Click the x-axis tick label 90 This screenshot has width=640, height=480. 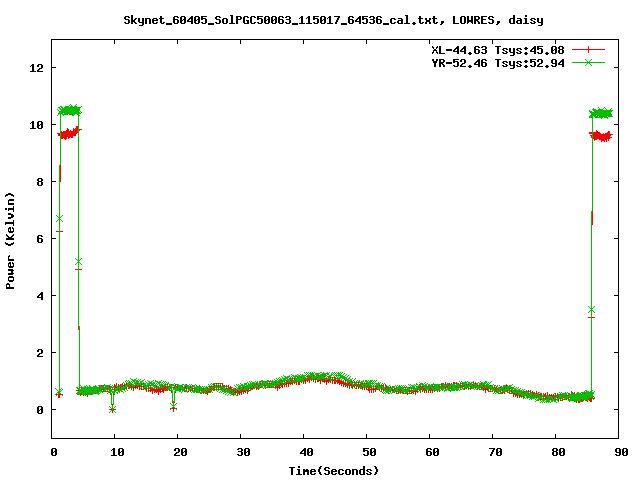620,452
